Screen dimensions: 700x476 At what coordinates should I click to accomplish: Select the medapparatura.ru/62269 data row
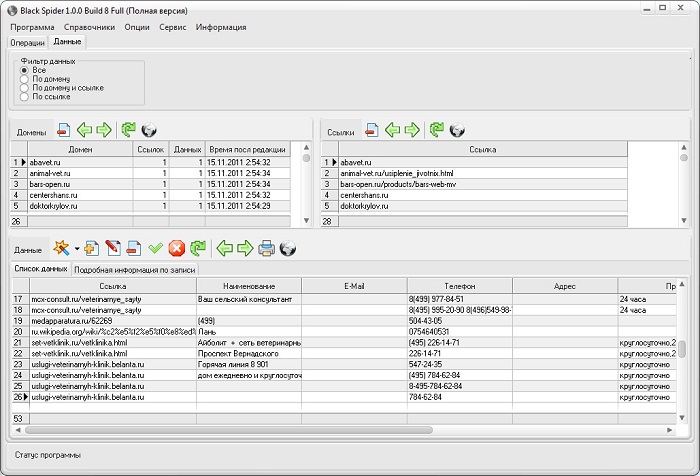(344, 321)
